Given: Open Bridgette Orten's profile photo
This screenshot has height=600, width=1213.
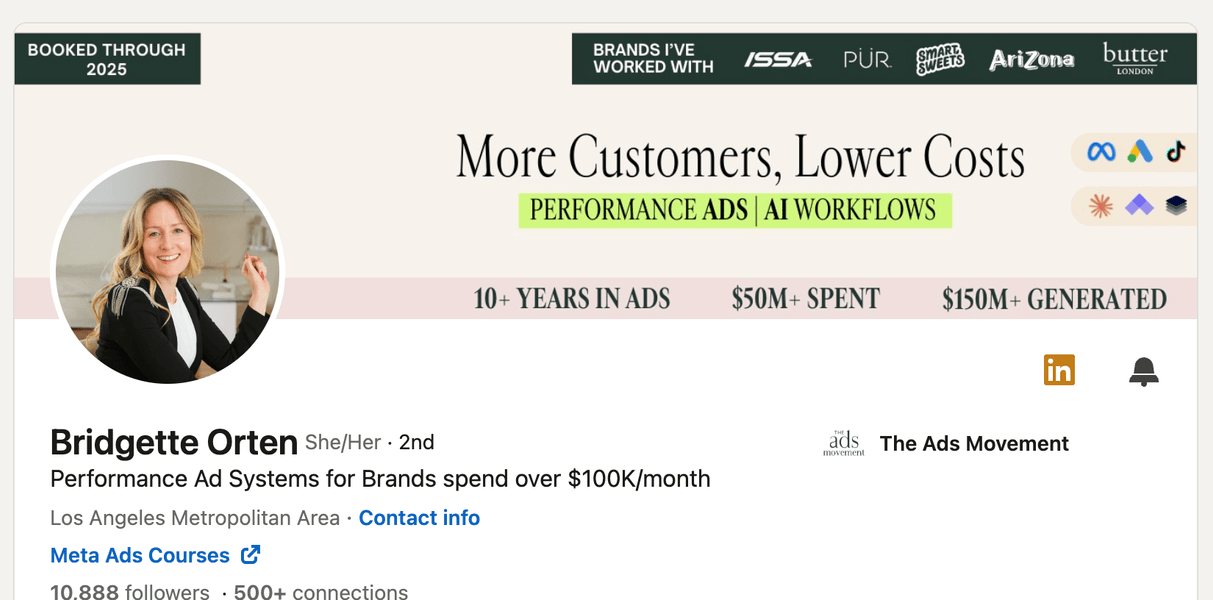Looking at the screenshot, I should click(168, 271).
